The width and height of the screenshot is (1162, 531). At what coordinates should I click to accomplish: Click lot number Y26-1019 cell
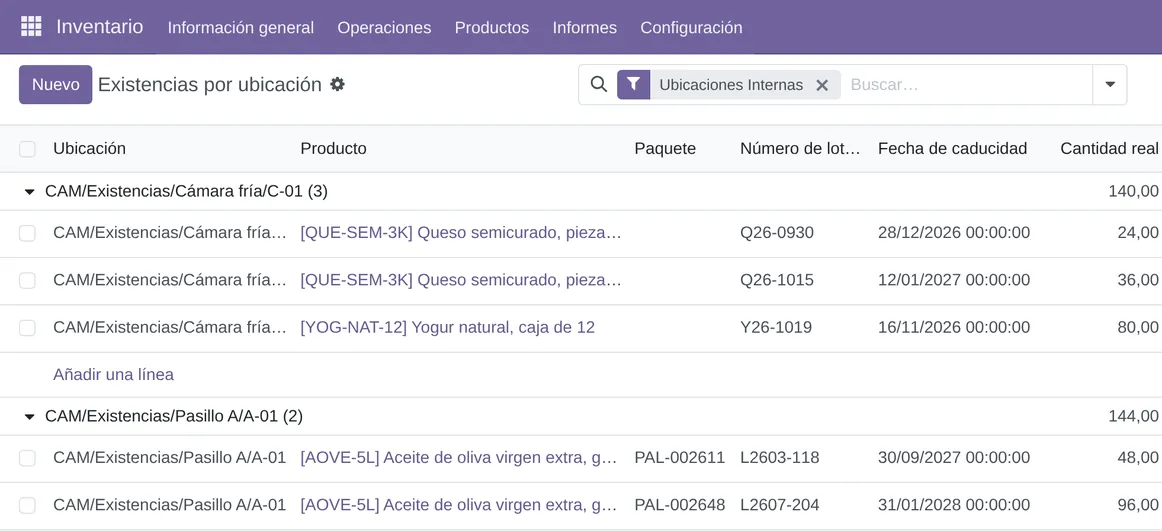(776, 327)
